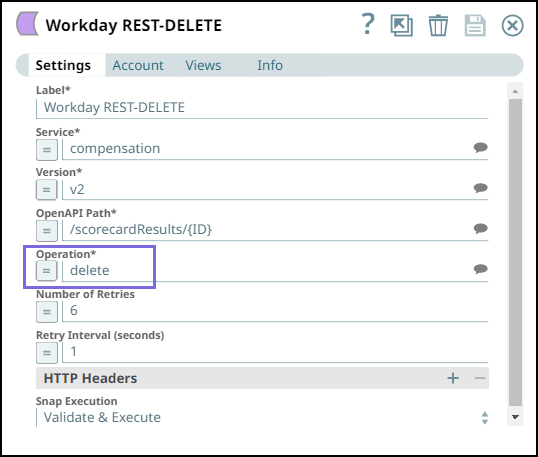538x457 pixels.
Task: Toggle expression mode for Service field
Action: (x=47, y=150)
